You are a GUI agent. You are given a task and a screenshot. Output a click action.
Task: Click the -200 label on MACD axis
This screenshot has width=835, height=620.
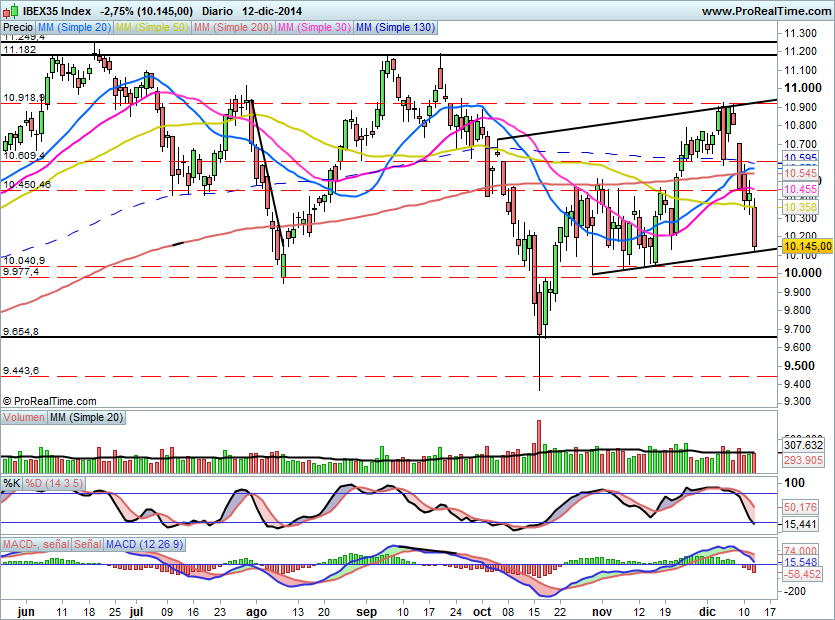point(795,591)
